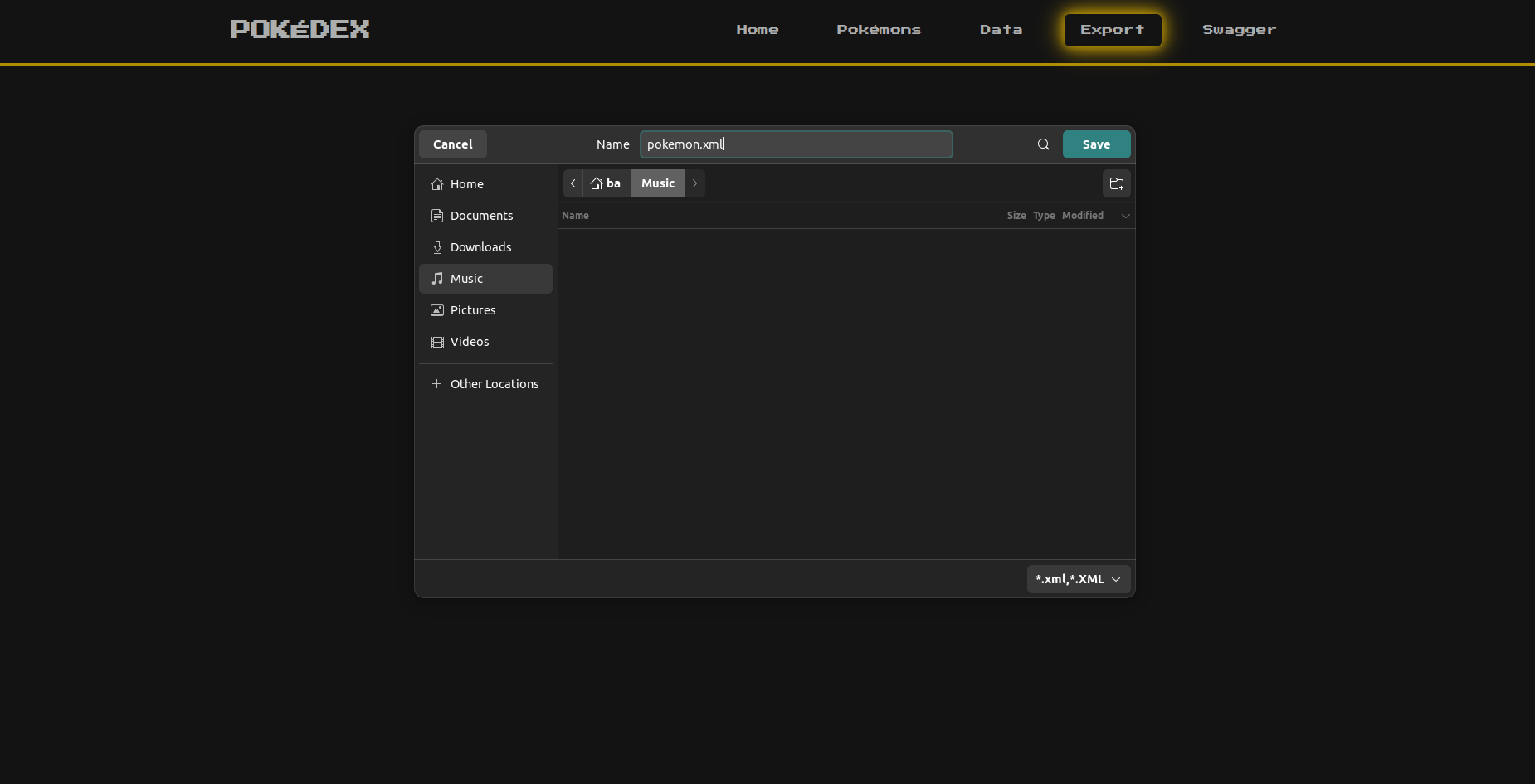Click the create new folder icon
The image size is (1535, 784).
pyautogui.click(x=1116, y=183)
